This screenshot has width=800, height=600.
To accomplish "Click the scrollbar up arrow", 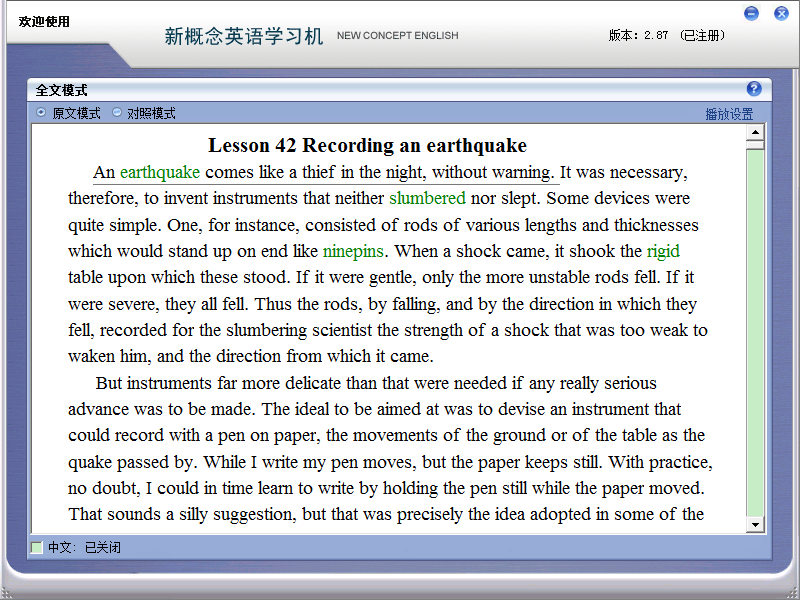I will coord(755,133).
